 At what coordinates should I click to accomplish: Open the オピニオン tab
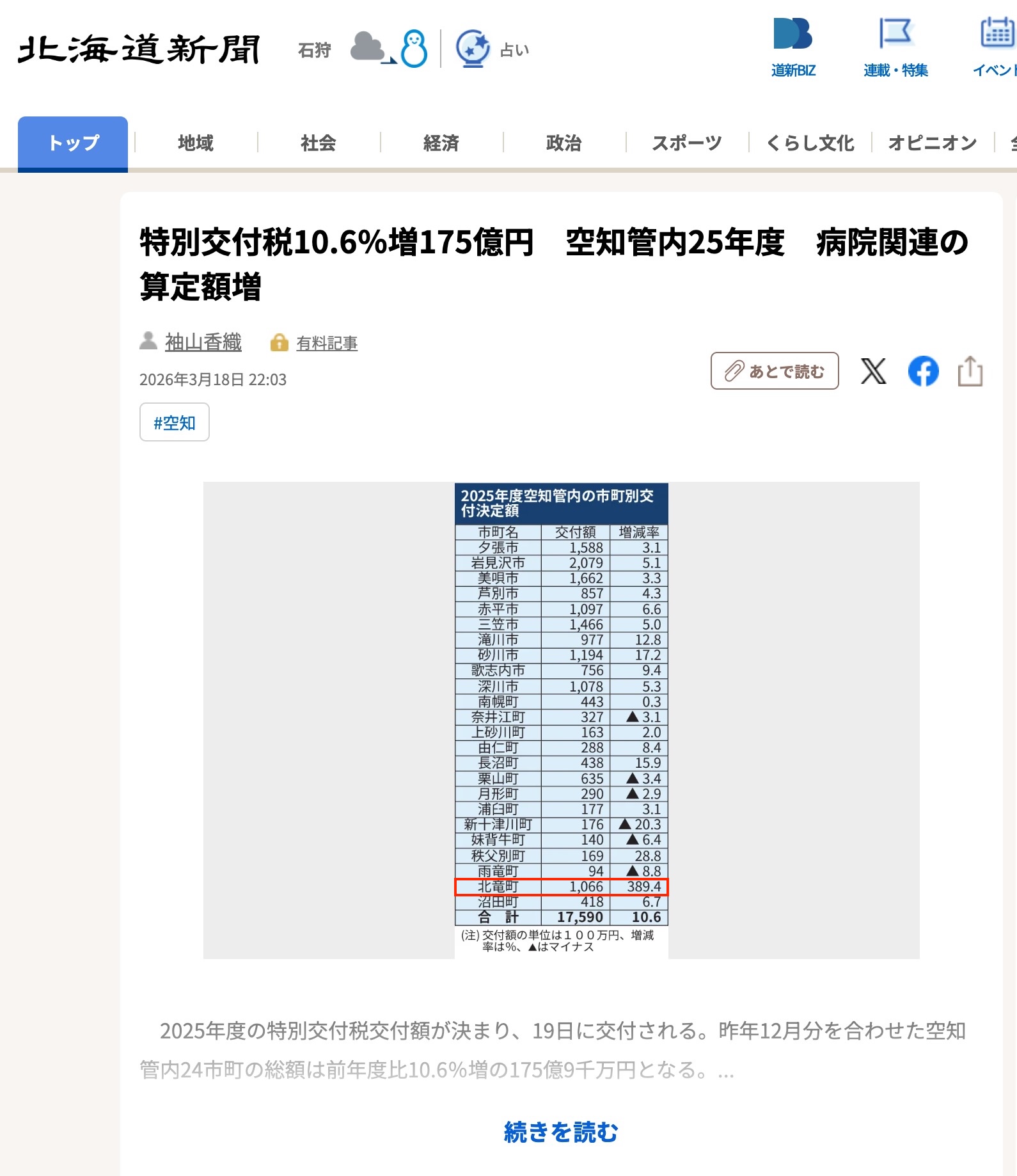933,143
